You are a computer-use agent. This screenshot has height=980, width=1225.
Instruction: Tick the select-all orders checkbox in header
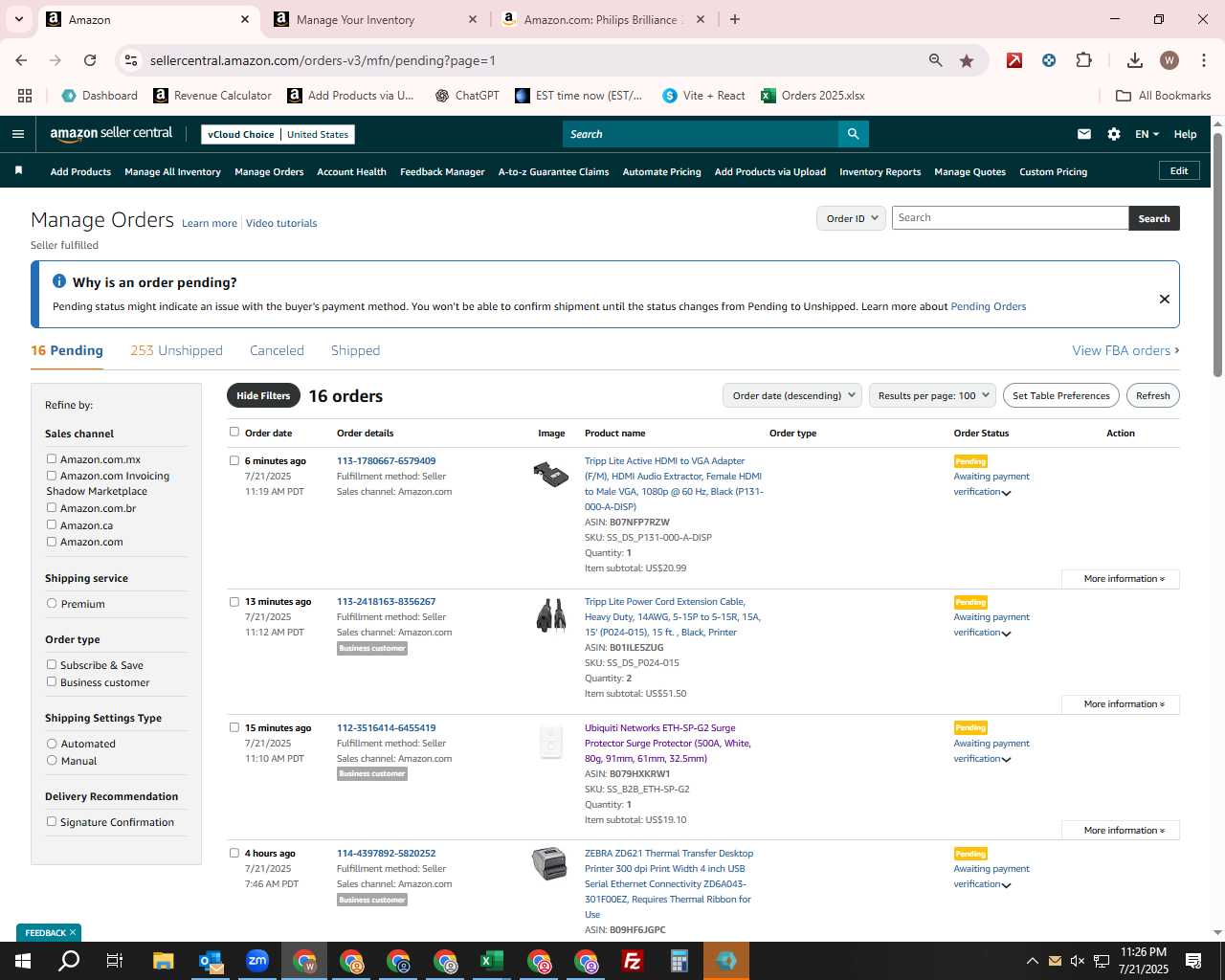234,432
